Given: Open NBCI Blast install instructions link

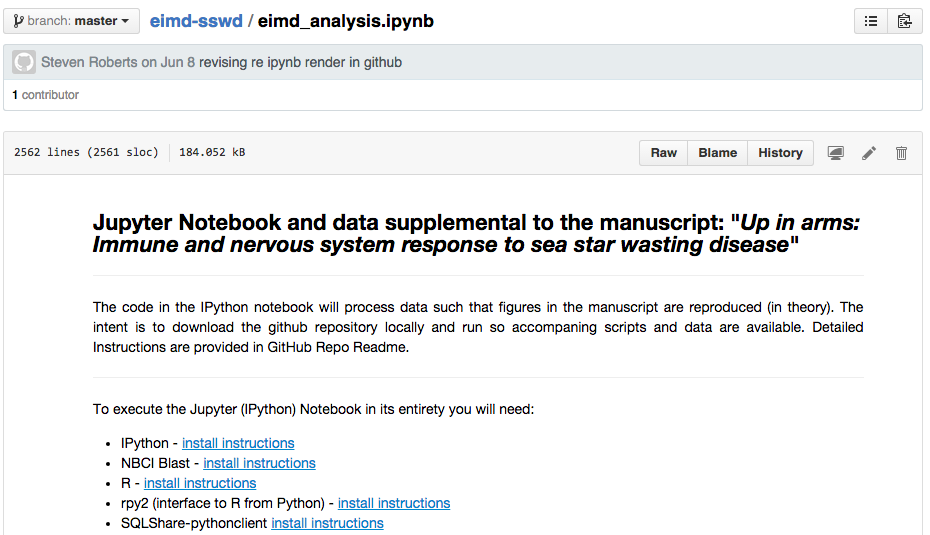Looking at the screenshot, I should [x=259, y=463].
